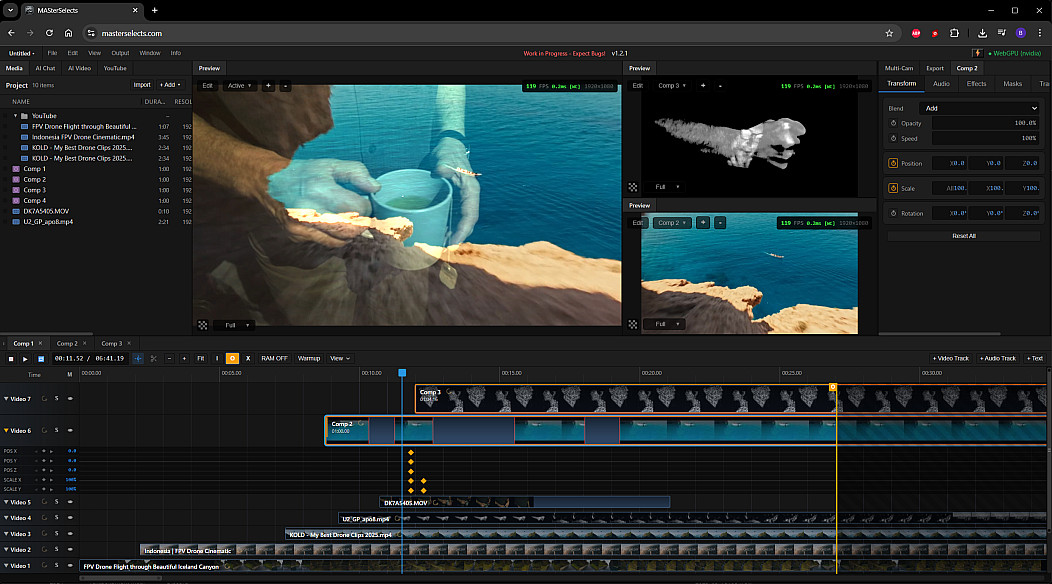Click the Rotation stopwatch icon
This screenshot has height=584, width=1052.
coord(893,213)
